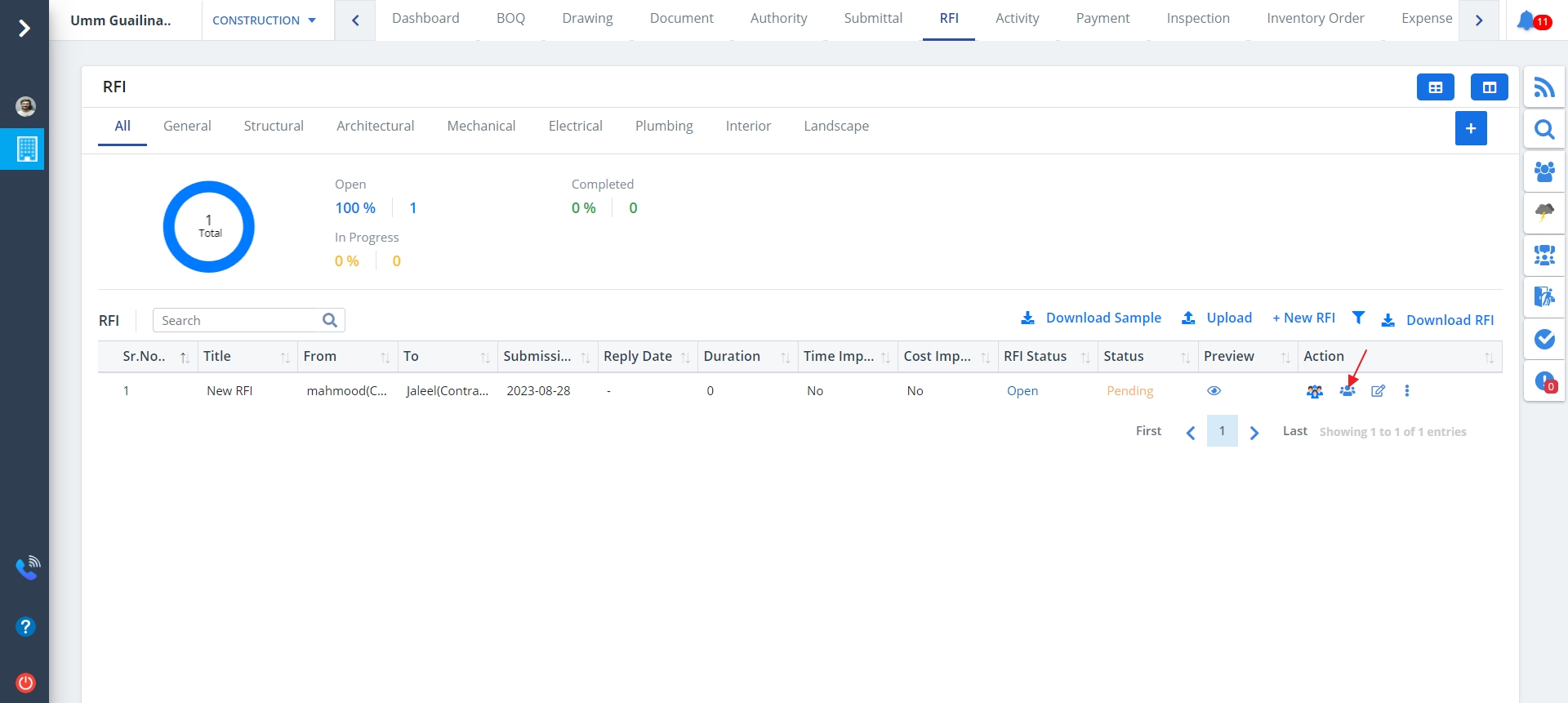Expand the left sidebar with the arrow
The width and height of the screenshot is (1568, 703).
(x=24, y=29)
